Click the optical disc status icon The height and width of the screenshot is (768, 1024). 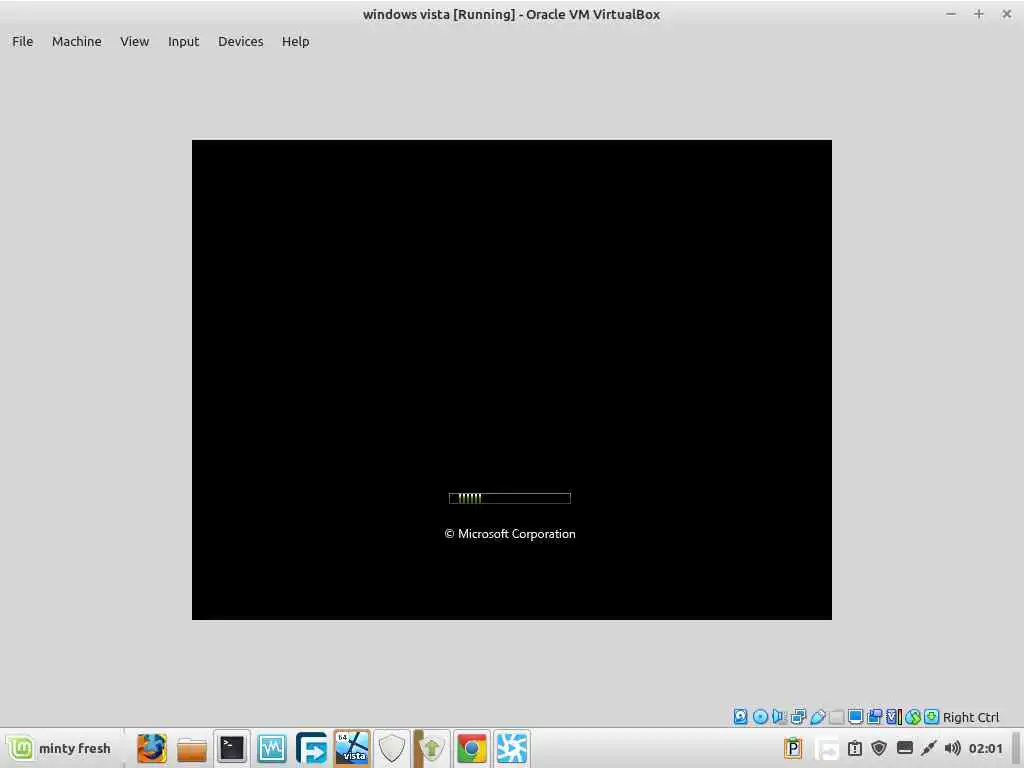point(760,716)
